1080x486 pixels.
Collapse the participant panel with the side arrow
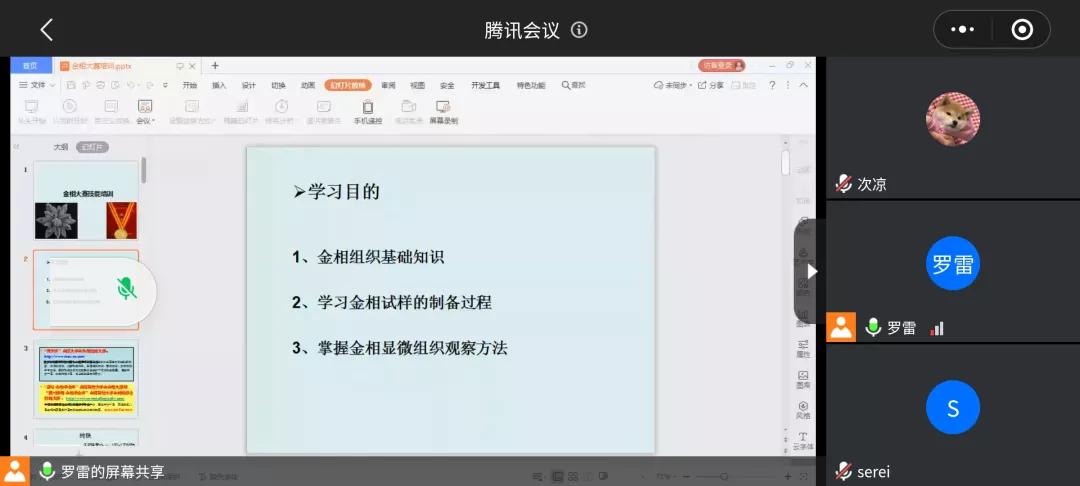tap(810, 270)
